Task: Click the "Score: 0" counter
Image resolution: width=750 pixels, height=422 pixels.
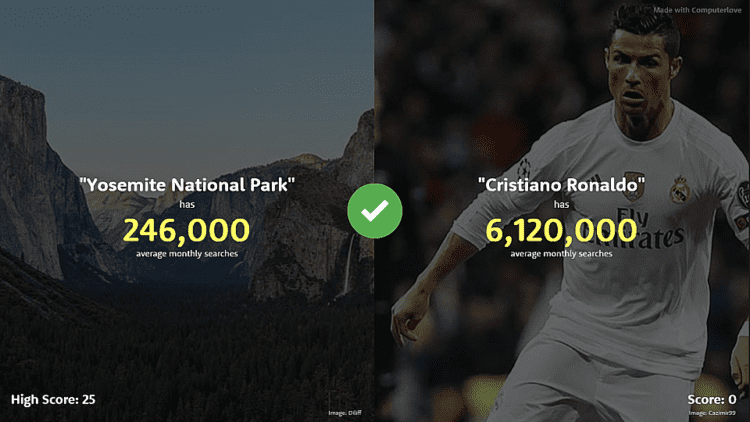Action: coord(712,400)
